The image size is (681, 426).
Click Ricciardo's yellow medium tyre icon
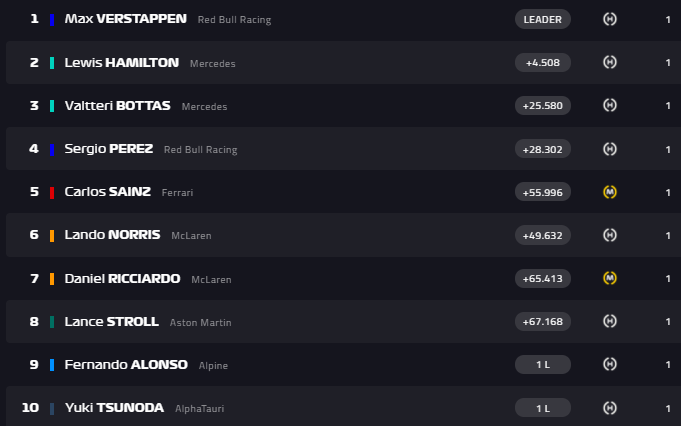609,278
